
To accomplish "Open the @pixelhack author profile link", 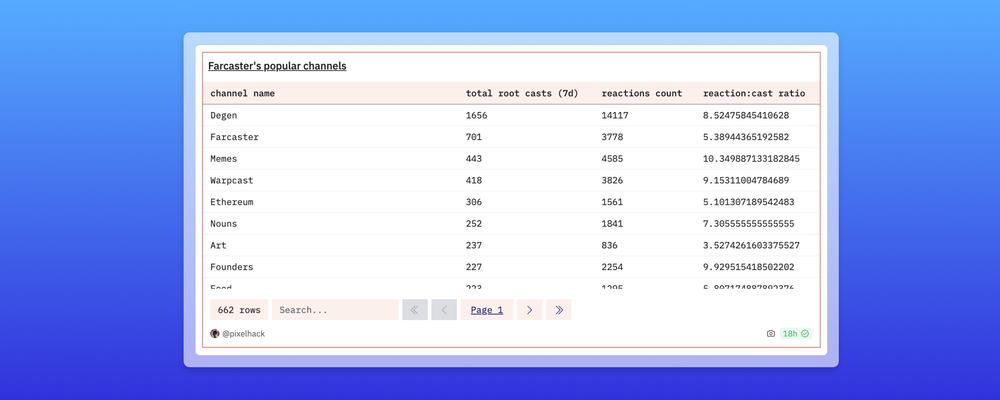I will pos(243,333).
